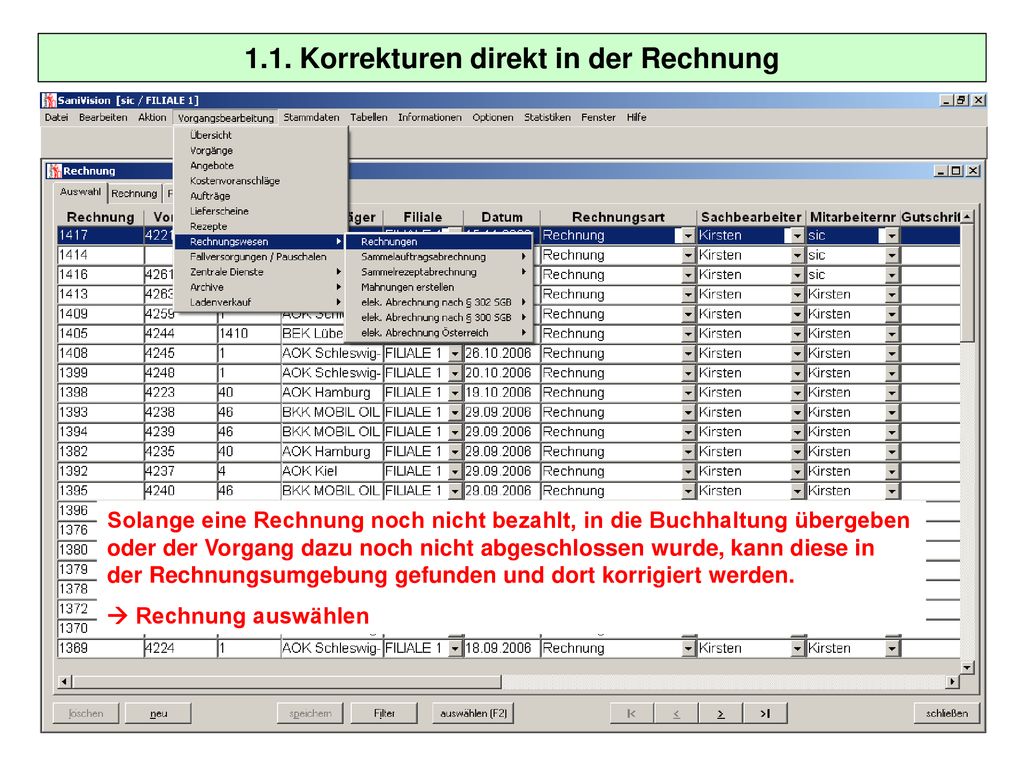
Task: Click the SaniVision app icon in title bar
Action: click(49, 100)
